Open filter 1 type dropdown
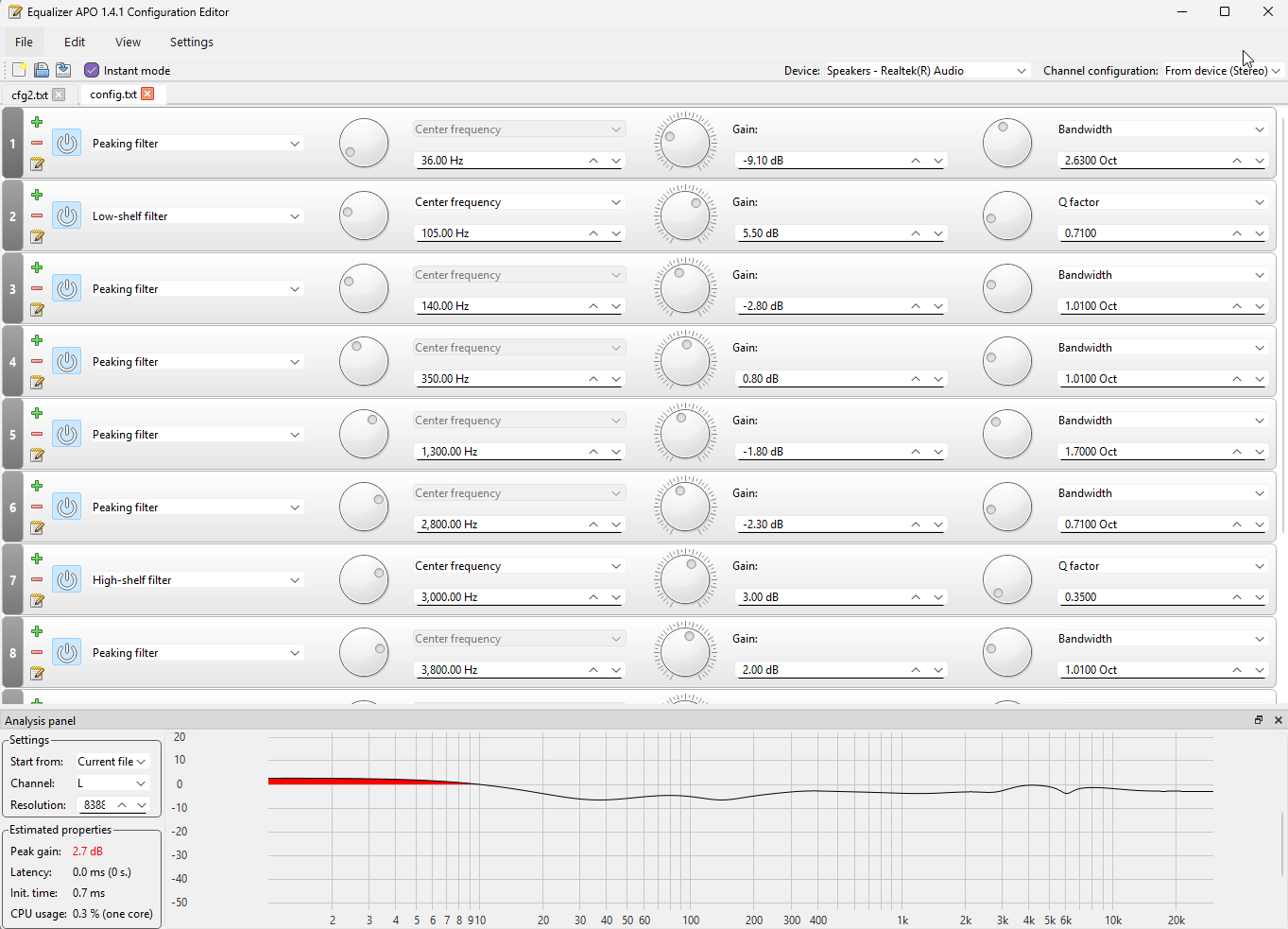 click(x=197, y=144)
